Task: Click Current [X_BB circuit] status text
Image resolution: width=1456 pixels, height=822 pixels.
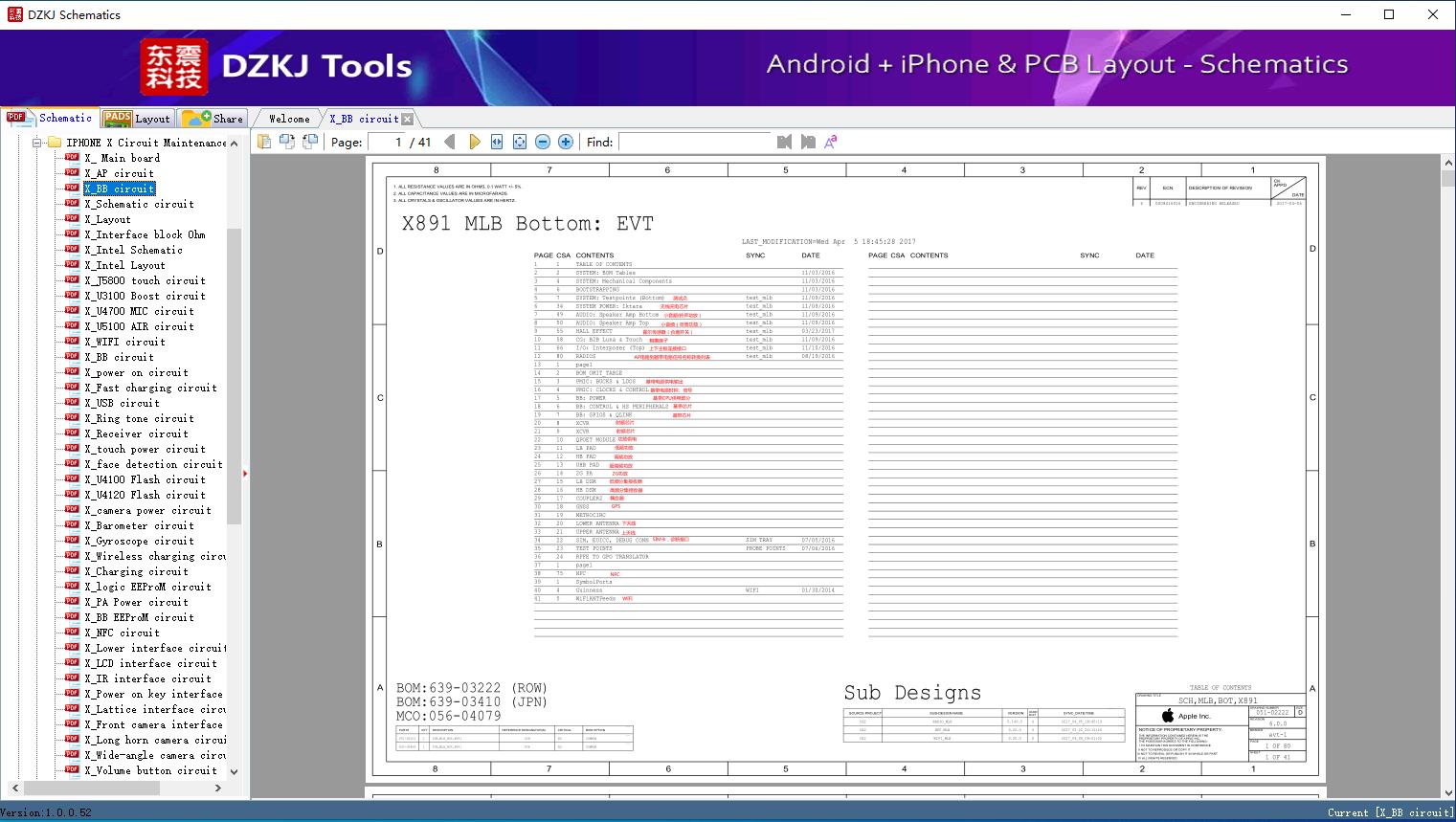Action: tap(1390, 812)
